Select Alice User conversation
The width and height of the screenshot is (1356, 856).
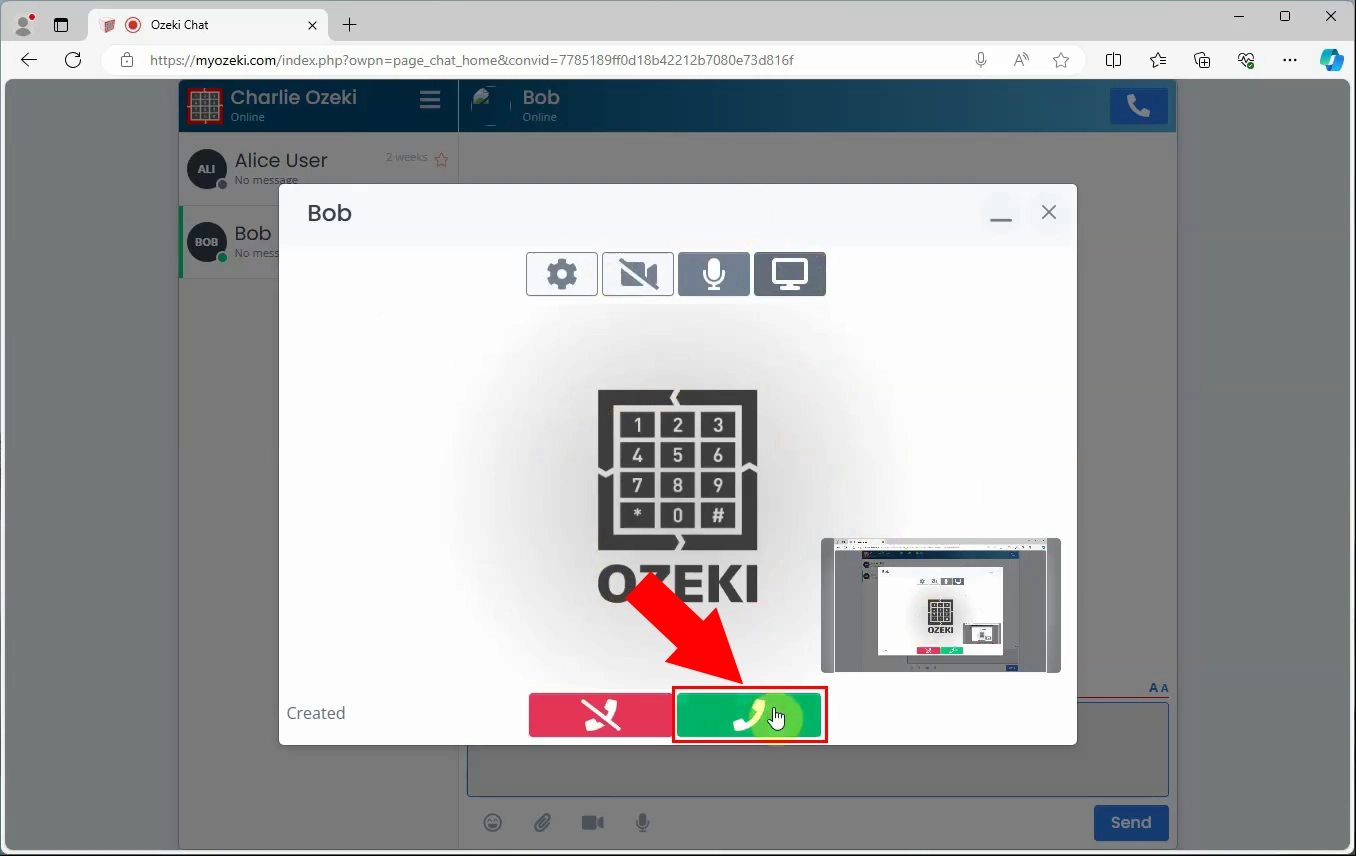pos(319,169)
